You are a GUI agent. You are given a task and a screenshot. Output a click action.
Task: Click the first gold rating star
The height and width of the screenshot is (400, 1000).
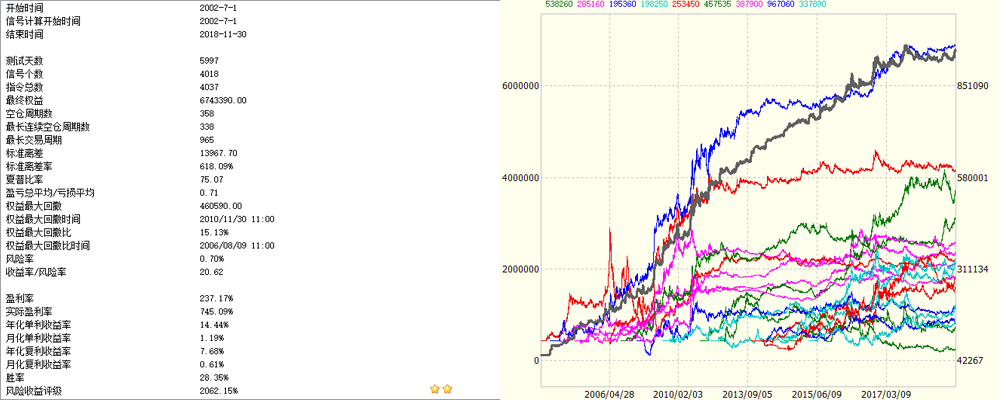coord(435,388)
